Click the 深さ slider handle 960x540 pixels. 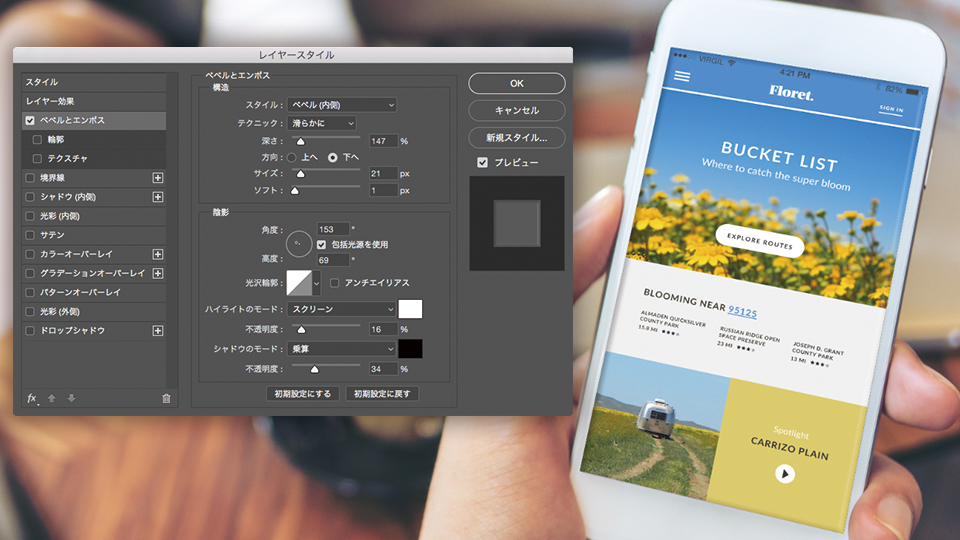[301, 141]
